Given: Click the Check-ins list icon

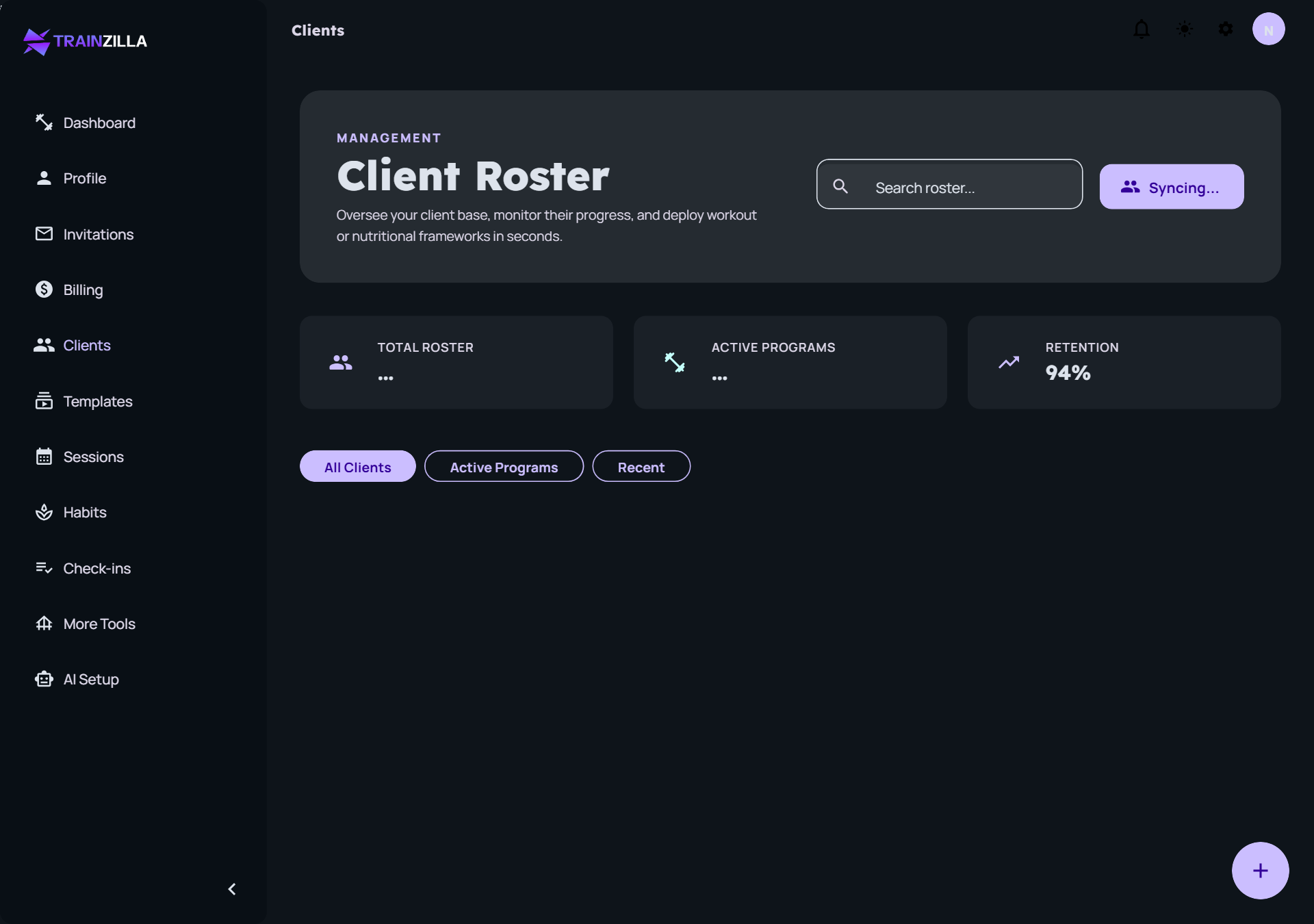Looking at the screenshot, I should click(44, 568).
